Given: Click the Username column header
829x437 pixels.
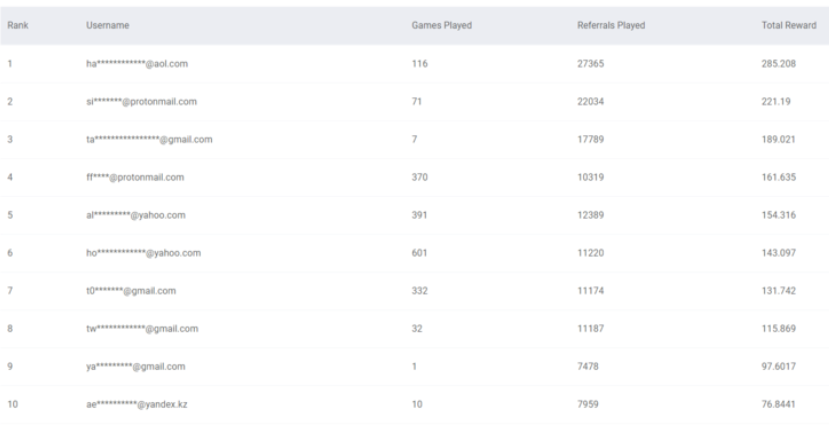Looking at the screenshot, I should pyautogui.click(x=106, y=23).
